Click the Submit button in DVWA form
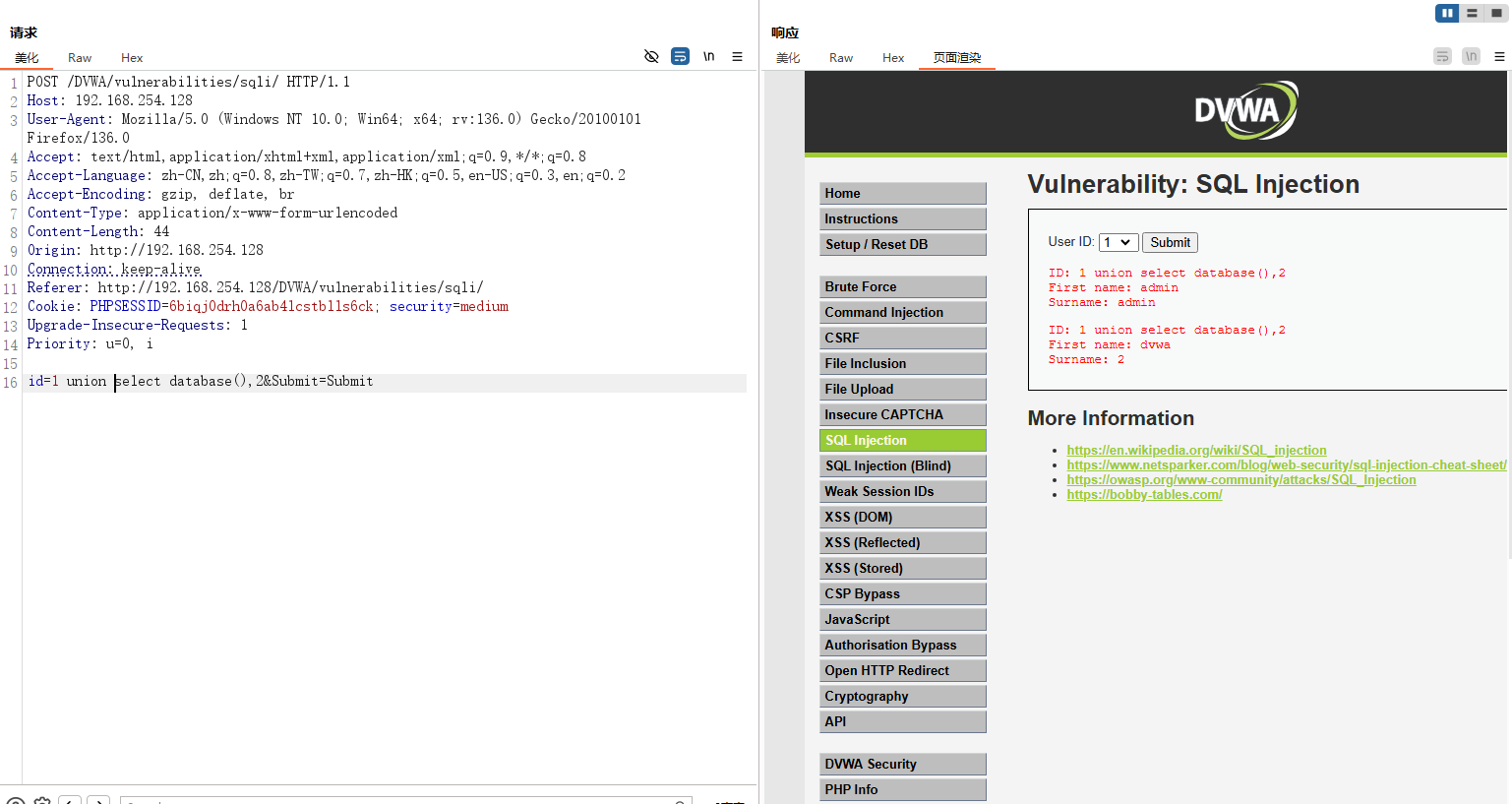The width and height of the screenshot is (1512, 804). [1170, 242]
